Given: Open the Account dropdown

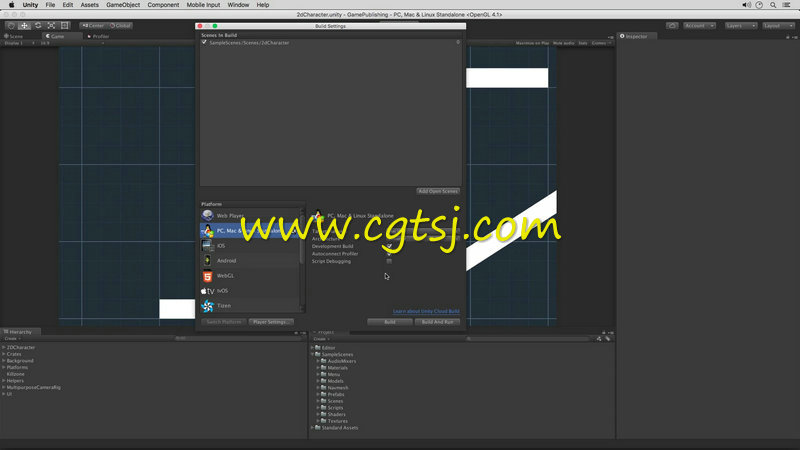Looking at the screenshot, I should point(699,26).
